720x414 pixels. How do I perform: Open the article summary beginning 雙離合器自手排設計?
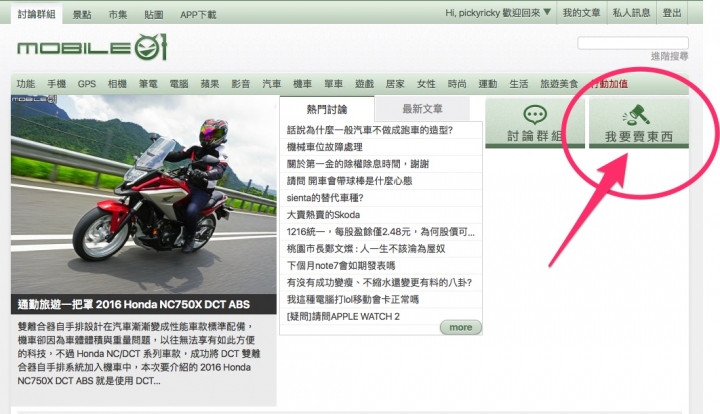point(139,353)
